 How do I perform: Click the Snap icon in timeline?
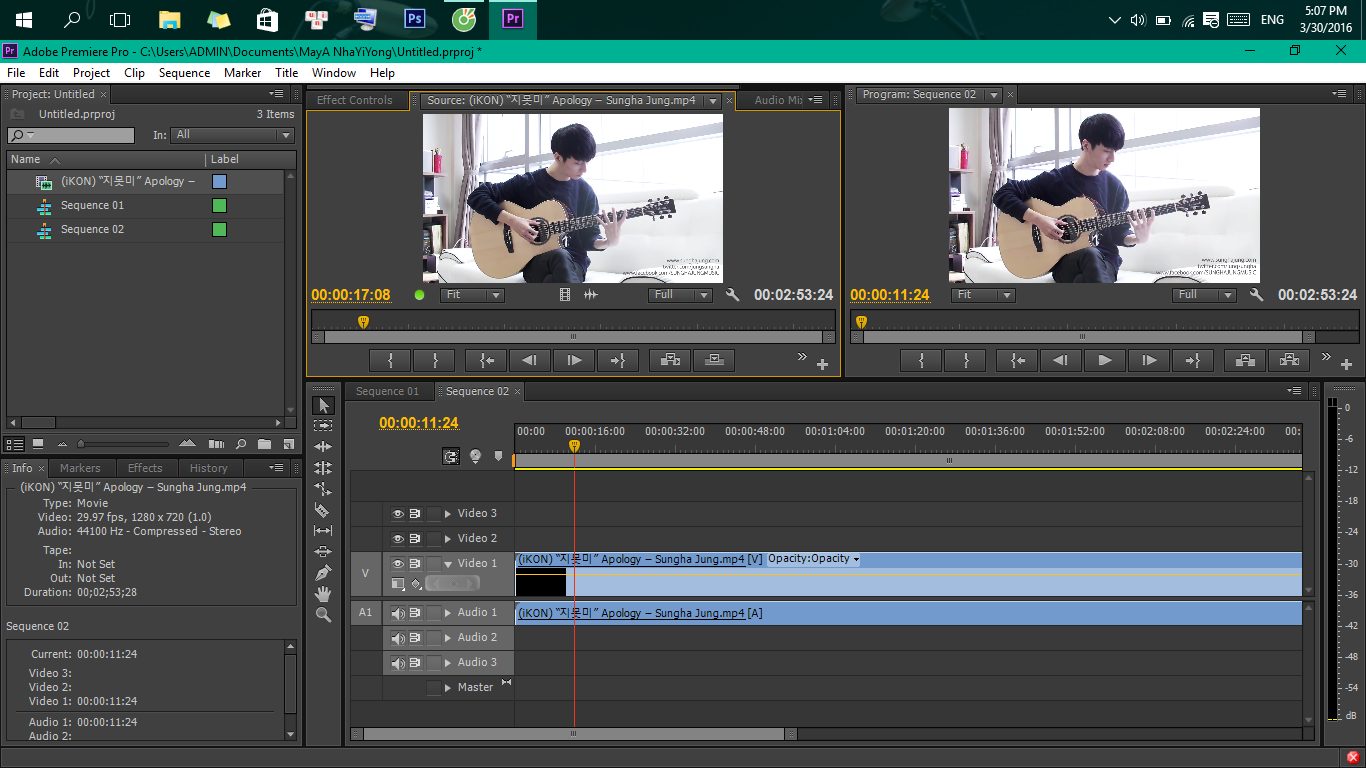[451, 456]
